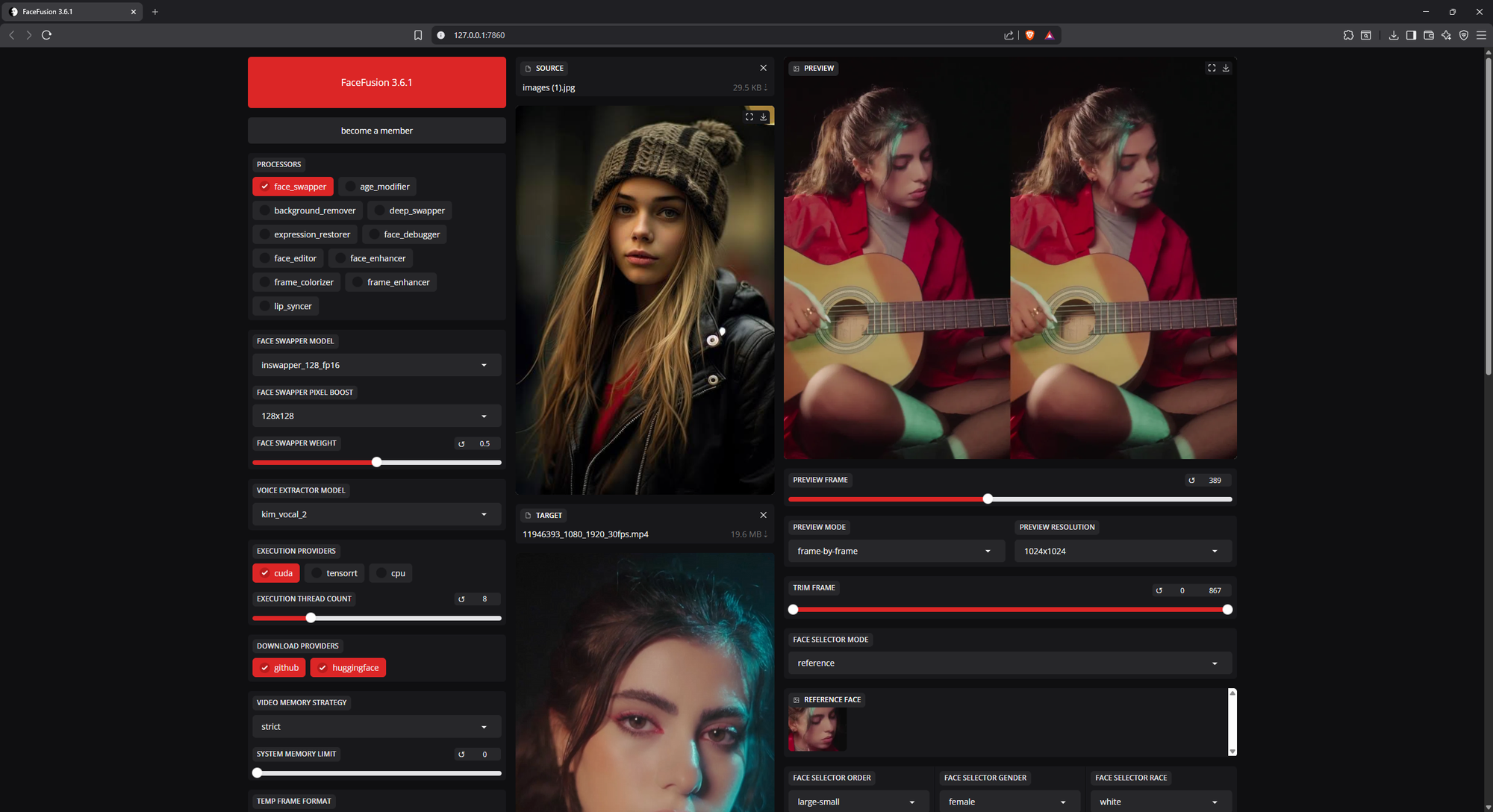
Task: Open the Face Swapper Model dropdown
Action: click(x=376, y=365)
